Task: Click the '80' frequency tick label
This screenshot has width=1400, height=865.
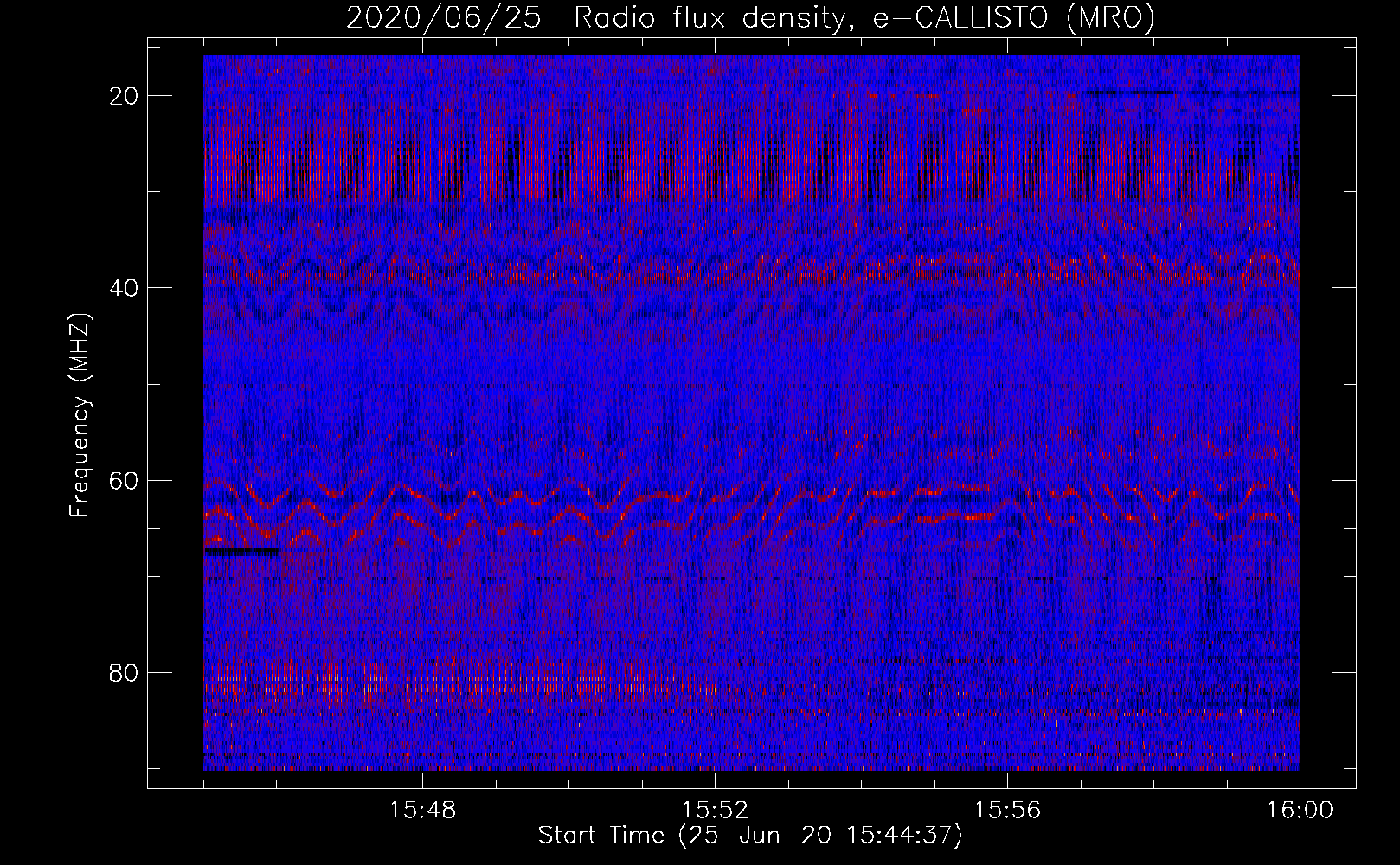Action: 125,673
